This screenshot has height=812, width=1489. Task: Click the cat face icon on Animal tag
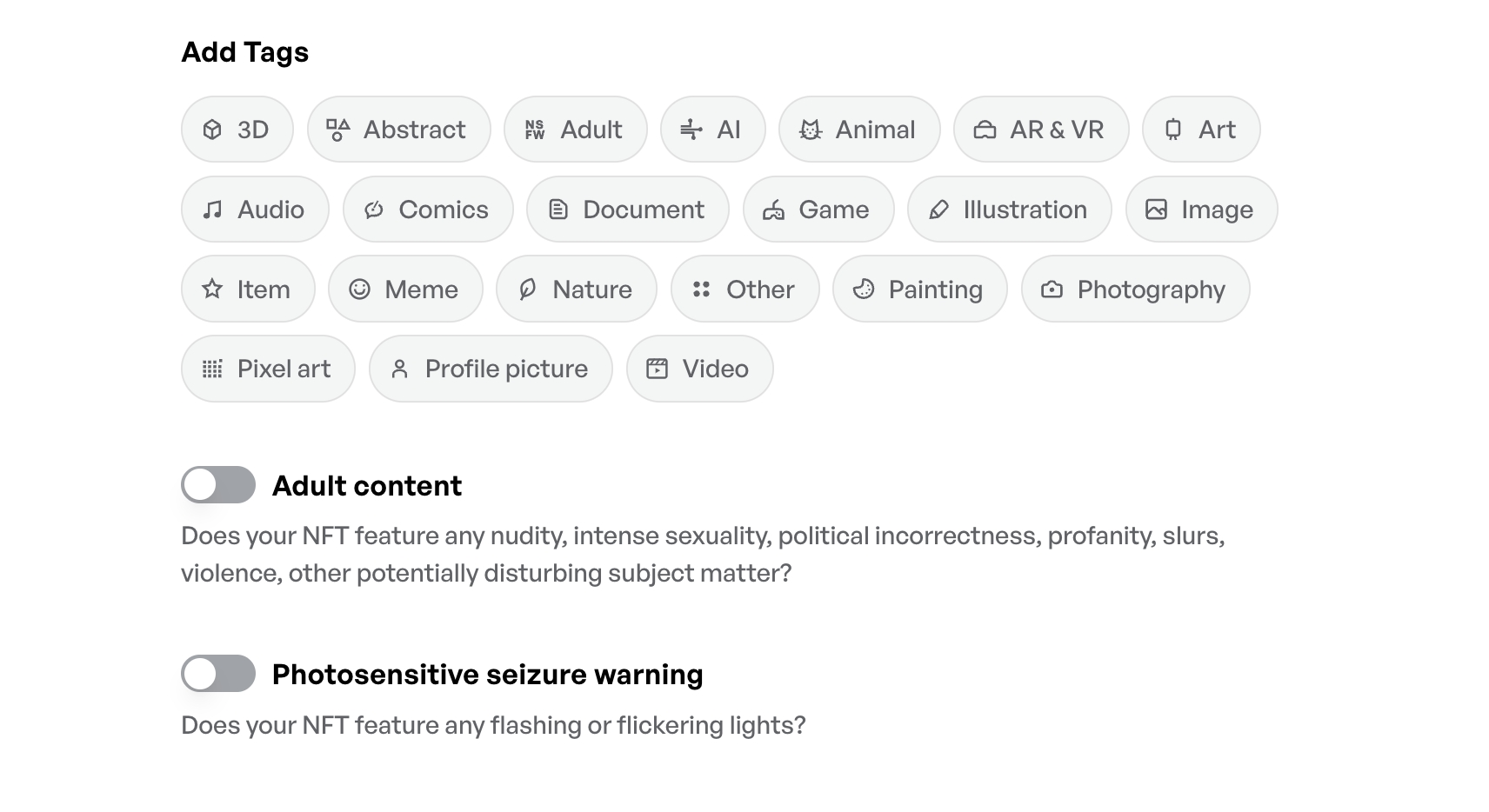(x=811, y=130)
